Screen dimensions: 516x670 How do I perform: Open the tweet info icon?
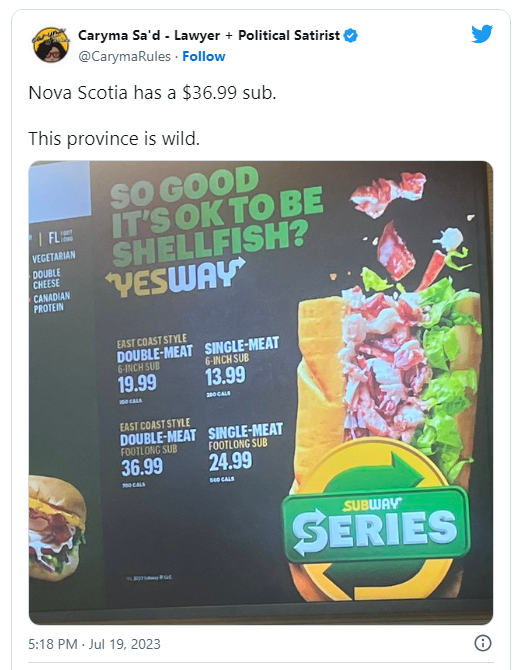coord(483,643)
